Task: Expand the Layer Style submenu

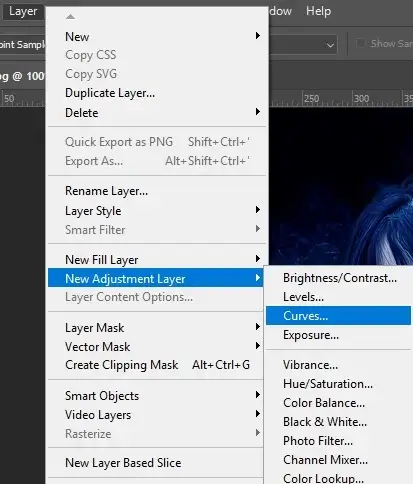Action: click(x=157, y=211)
